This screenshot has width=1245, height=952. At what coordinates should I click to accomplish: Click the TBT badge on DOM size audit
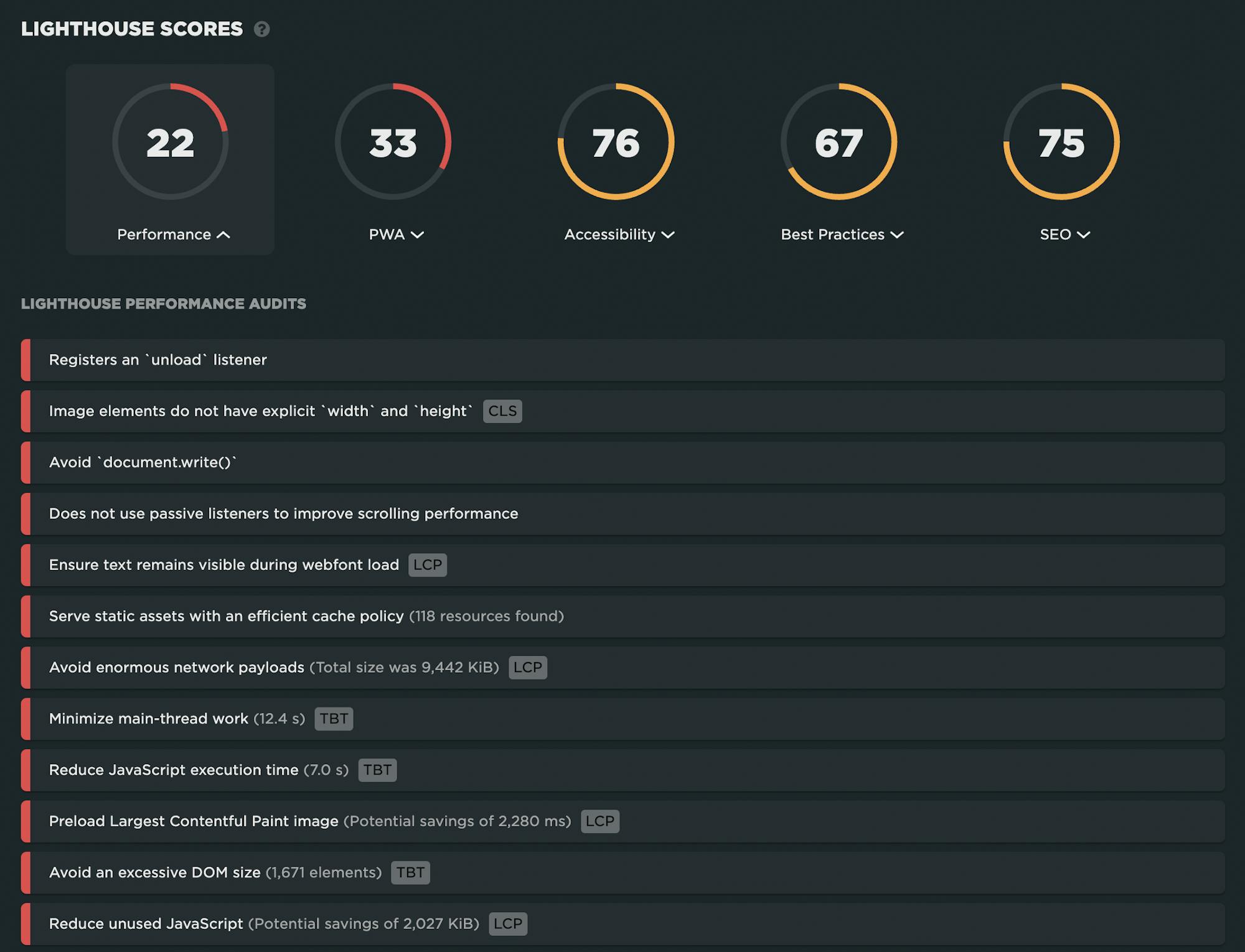410,872
